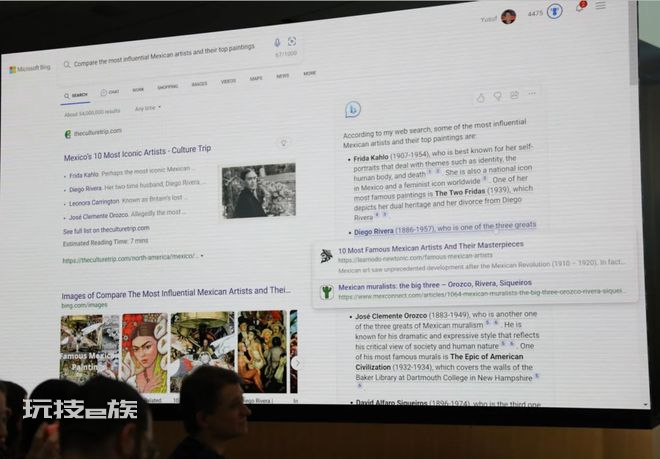
Task: Open the Rewards trophy icon
Action: tap(554, 11)
